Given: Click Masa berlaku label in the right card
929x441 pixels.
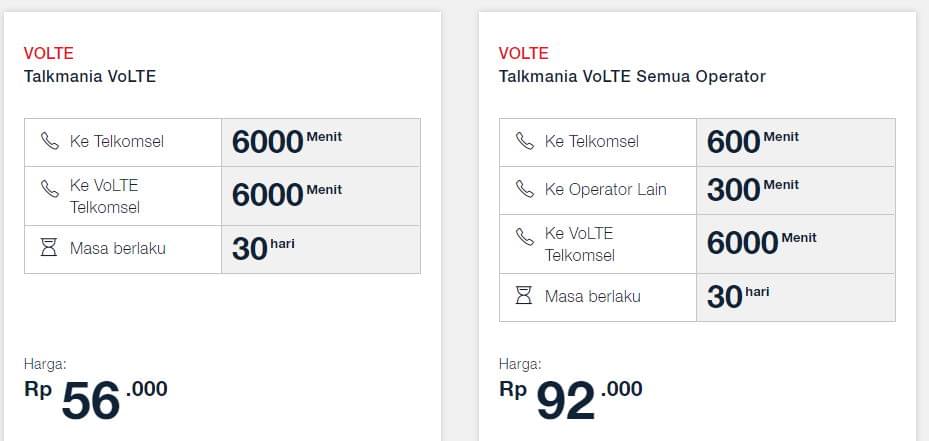Looking at the screenshot, I should [x=592, y=296].
